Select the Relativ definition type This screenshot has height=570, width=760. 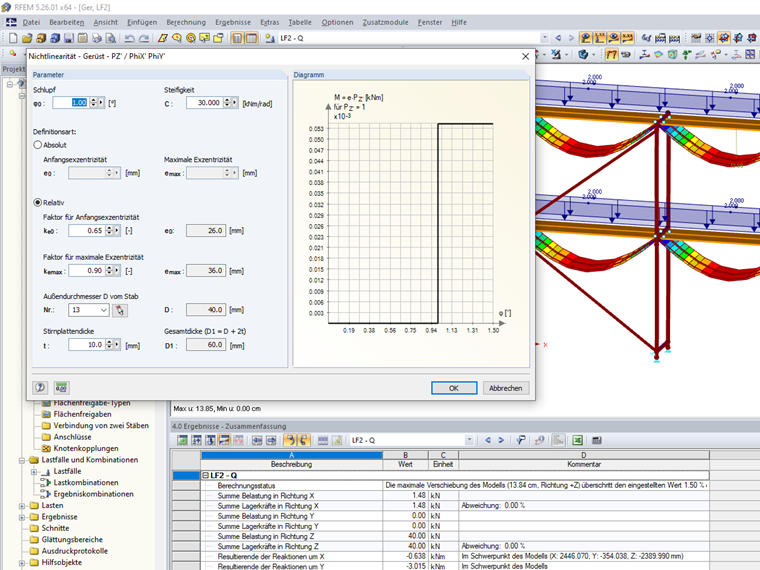click(37, 203)
